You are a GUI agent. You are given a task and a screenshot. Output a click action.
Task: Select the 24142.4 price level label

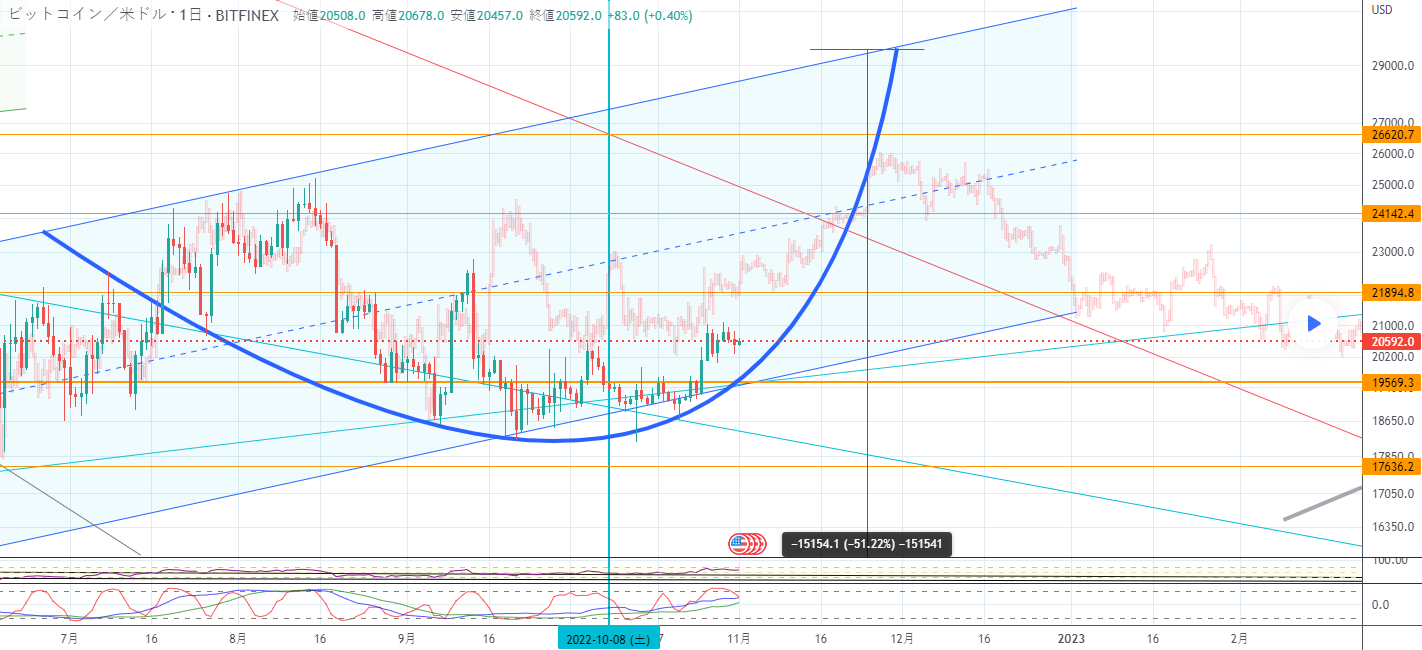click(x=1392, y=213)
